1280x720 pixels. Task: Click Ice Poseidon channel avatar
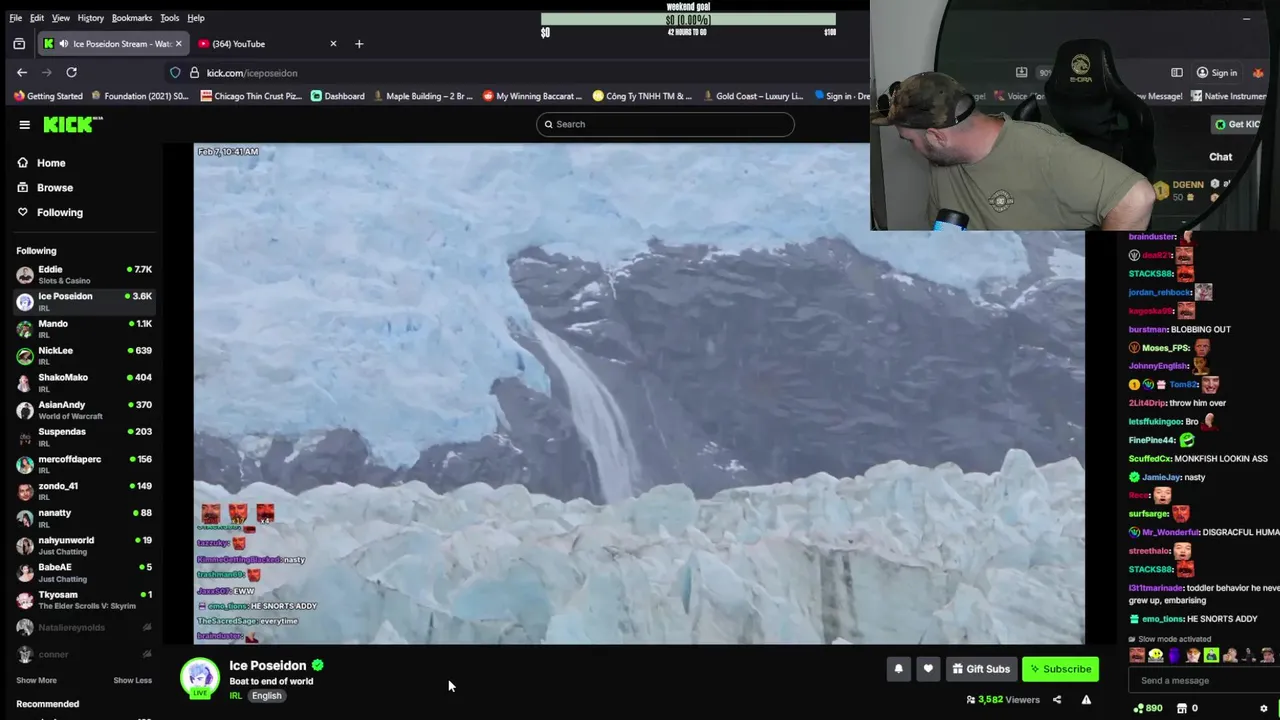(199, 677)
